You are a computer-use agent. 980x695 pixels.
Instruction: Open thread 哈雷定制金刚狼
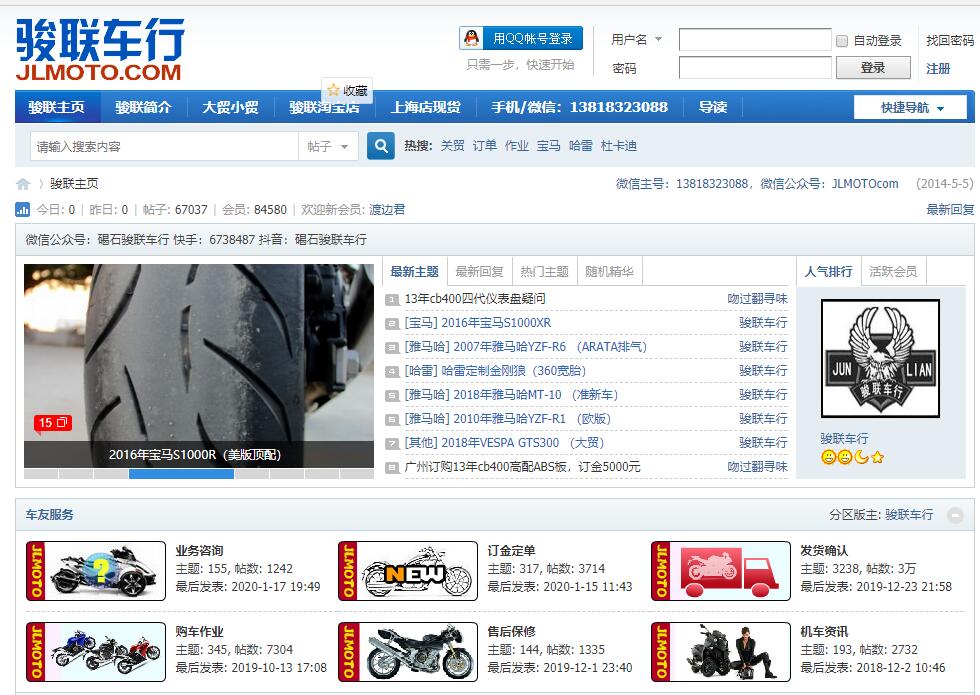point(514,371)
